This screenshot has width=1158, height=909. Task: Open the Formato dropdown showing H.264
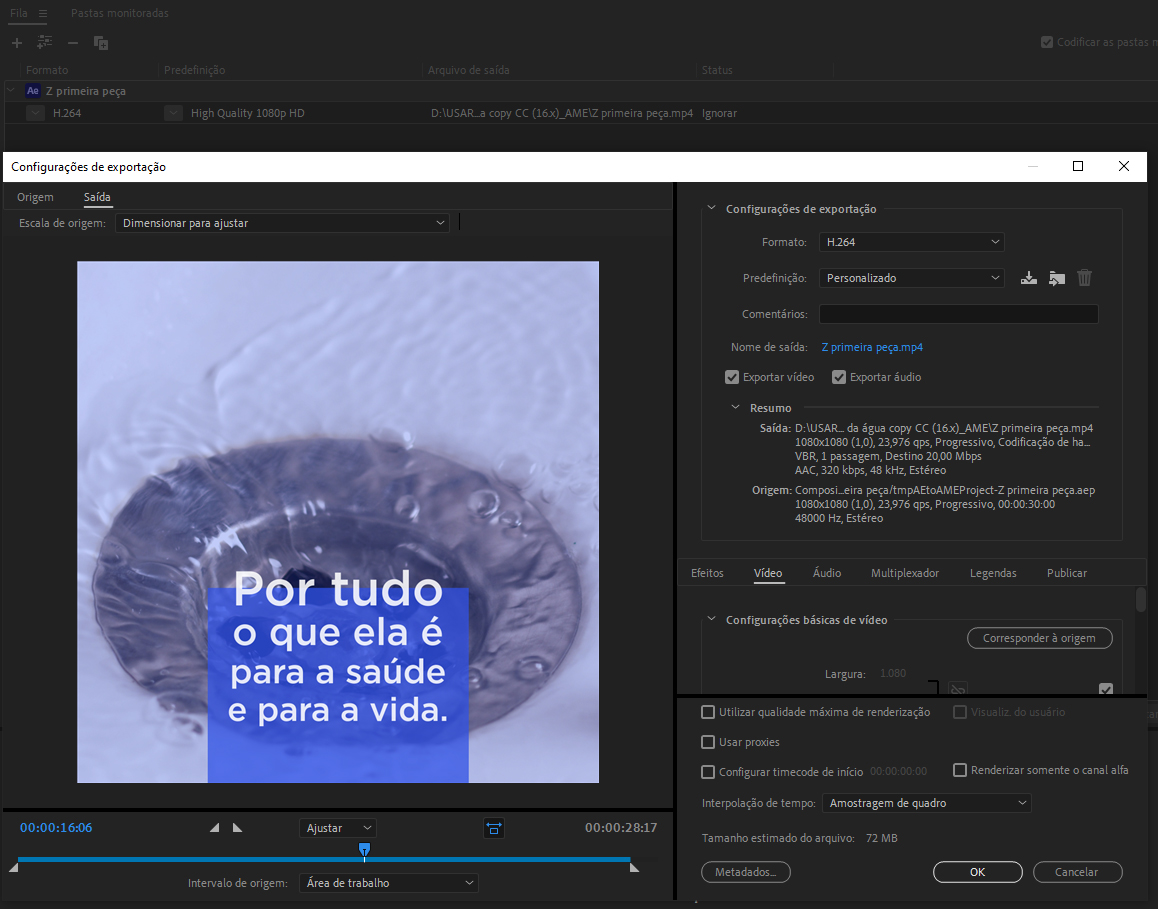click(x=910, y=241)
